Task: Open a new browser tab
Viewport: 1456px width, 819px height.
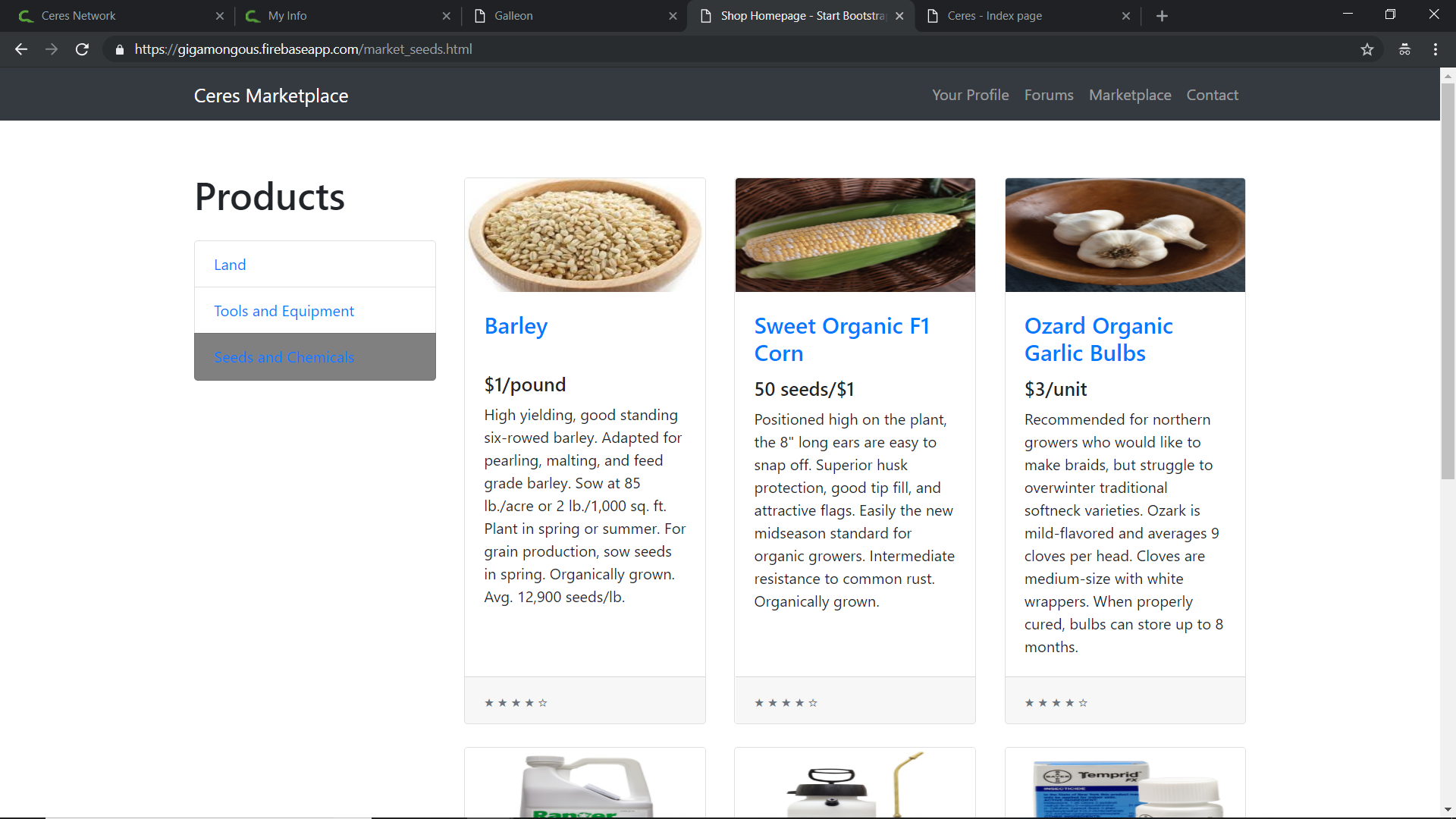Action: point(1162,16)
